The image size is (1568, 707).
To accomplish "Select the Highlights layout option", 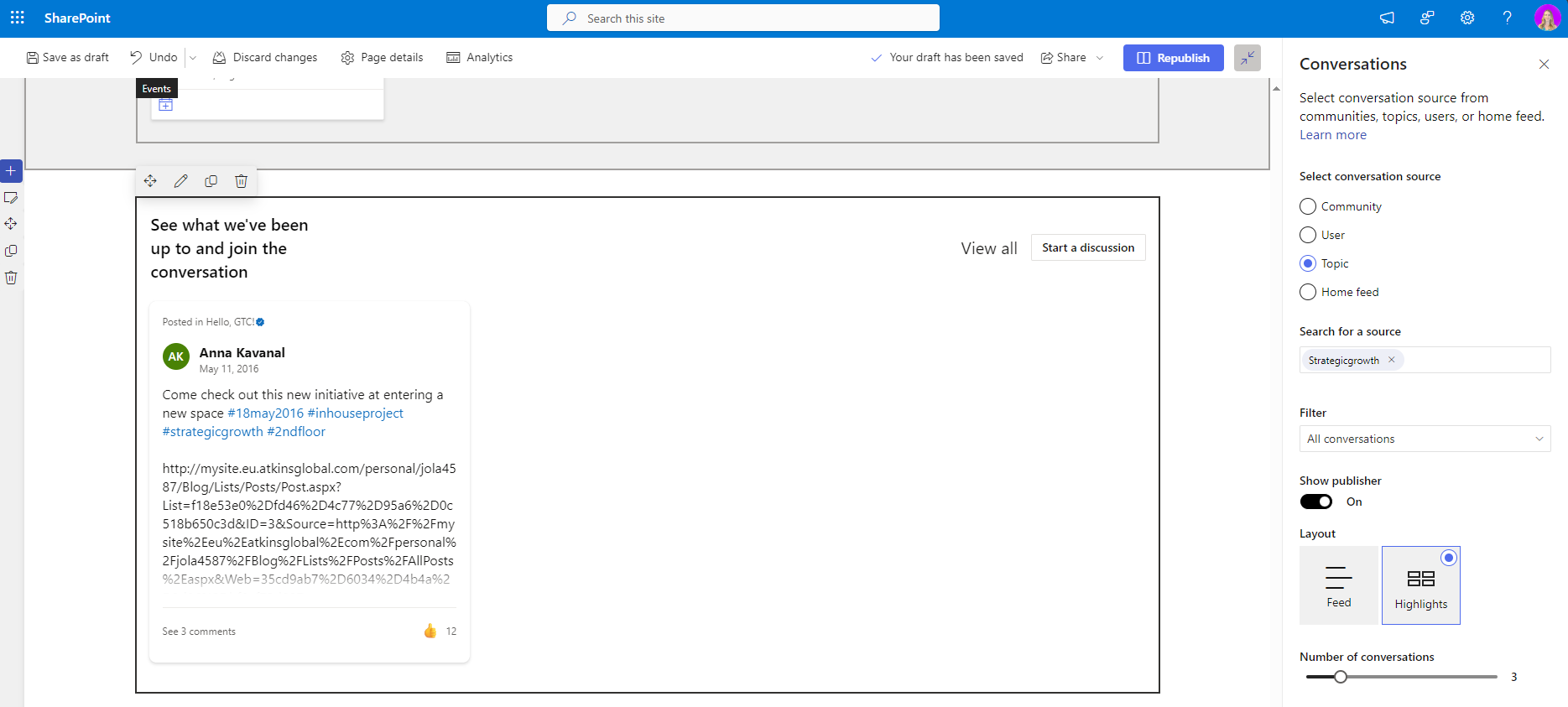I will tap(1421, 585).
